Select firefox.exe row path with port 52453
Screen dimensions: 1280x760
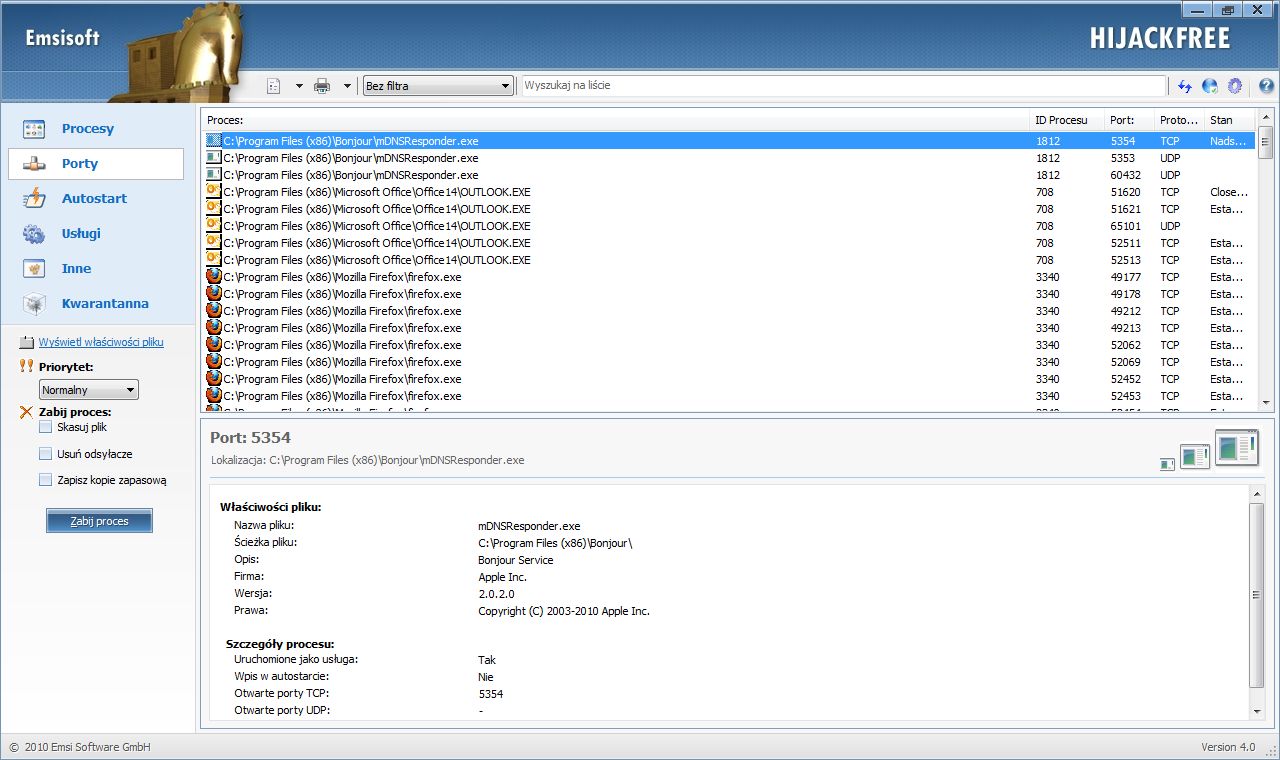pyautogui.click(x=342, y=396)
